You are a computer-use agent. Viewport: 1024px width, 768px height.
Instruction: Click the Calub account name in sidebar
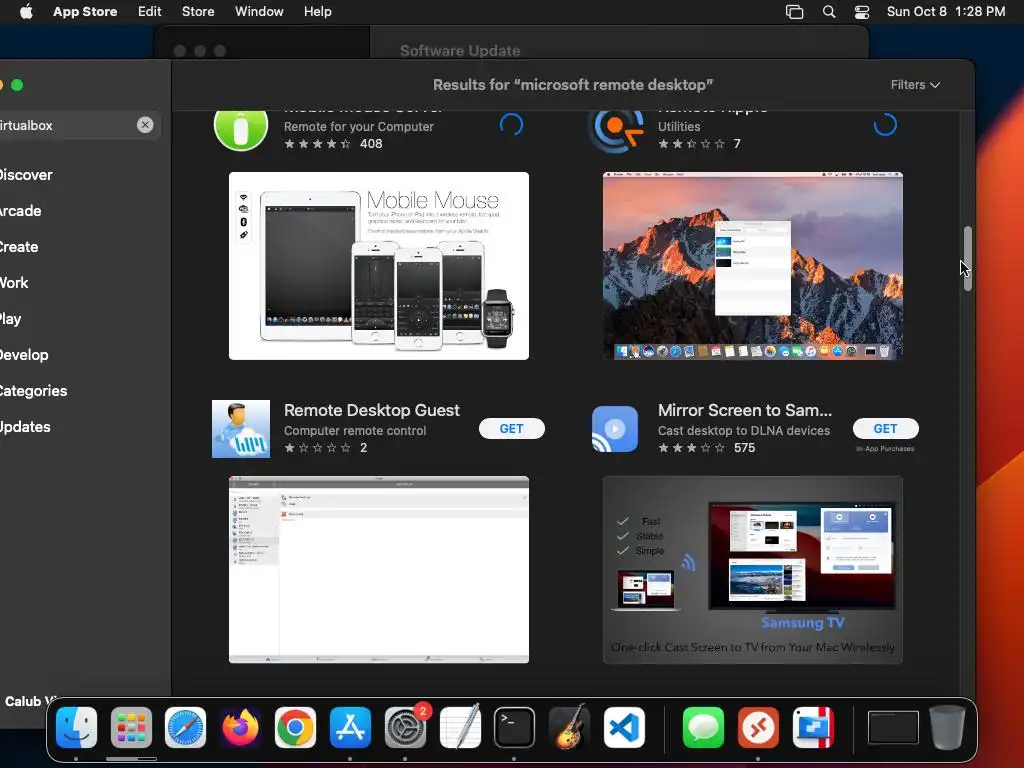pos(29,701)
